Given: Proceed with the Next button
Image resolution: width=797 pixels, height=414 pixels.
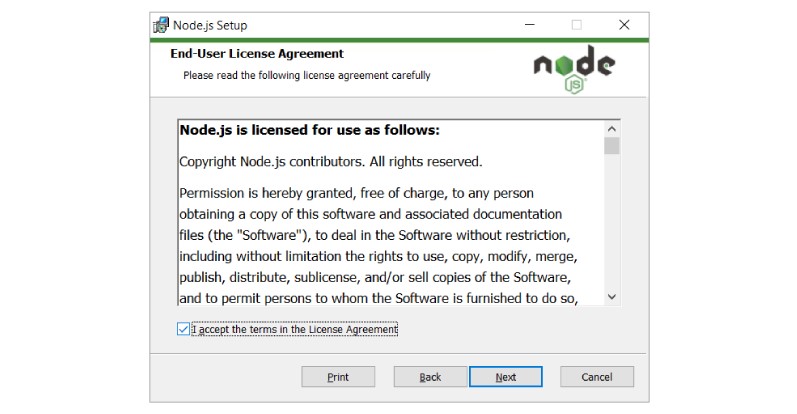Looking at the screenshot, I should tap(506, 377).
